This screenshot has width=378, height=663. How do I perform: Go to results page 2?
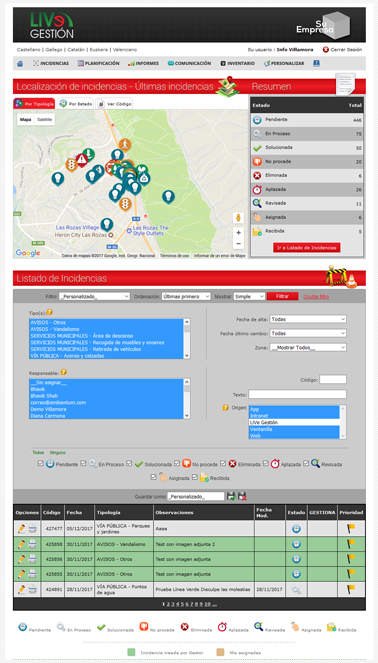pos(168,604)
